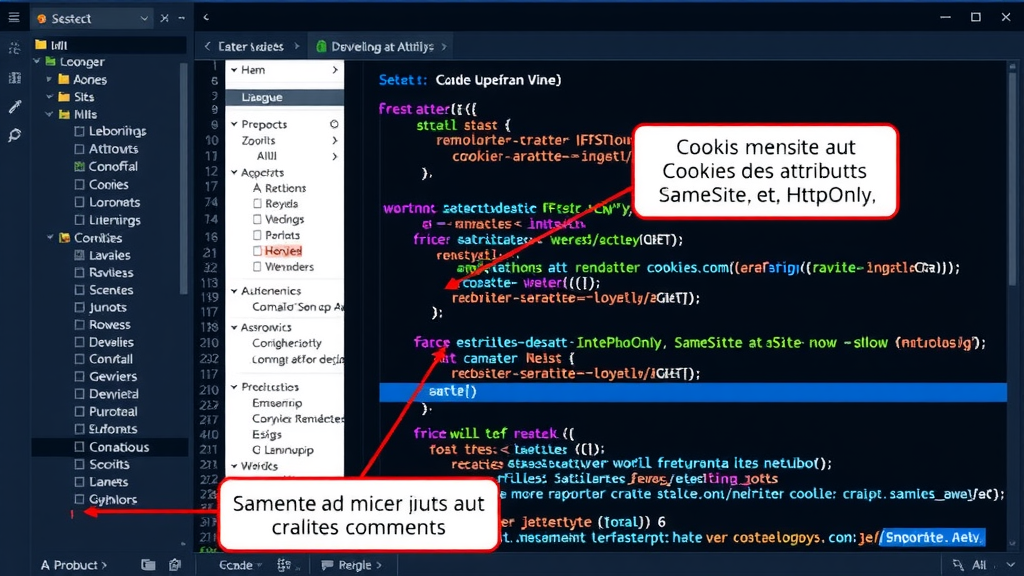The width and height of the screenshot is (1024, 576).
Task: Click the settings gear beside Prepocts
Action: coord(334,123)
